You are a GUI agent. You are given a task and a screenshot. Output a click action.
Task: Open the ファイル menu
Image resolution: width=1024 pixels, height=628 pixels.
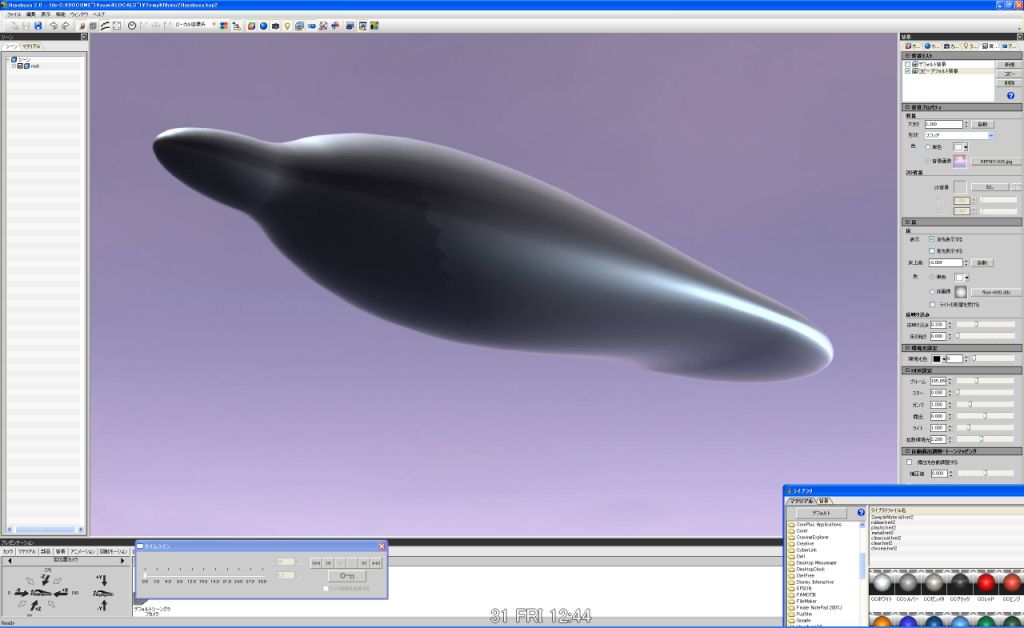[14, 14]
